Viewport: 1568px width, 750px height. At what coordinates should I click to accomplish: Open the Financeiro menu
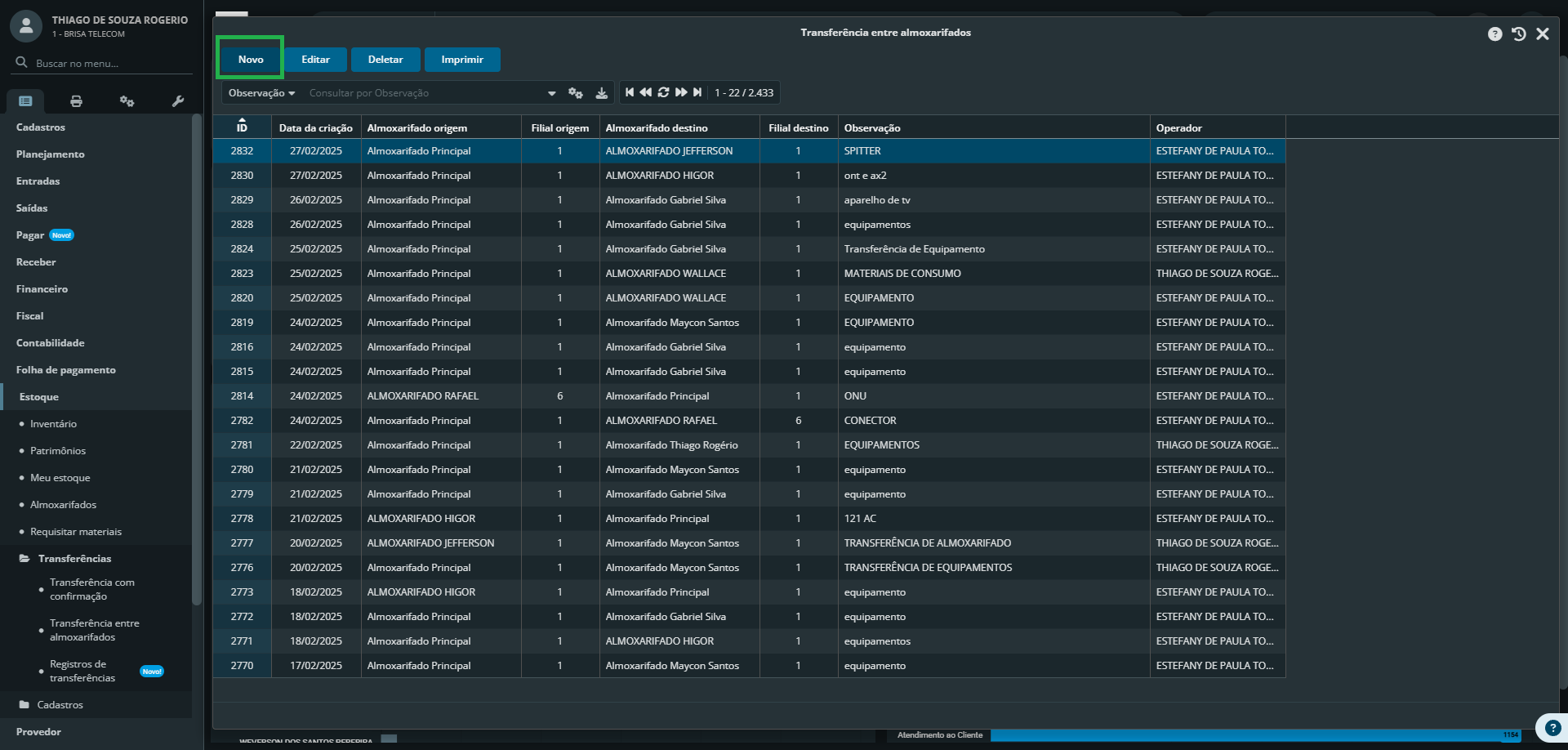pos(42,289)
